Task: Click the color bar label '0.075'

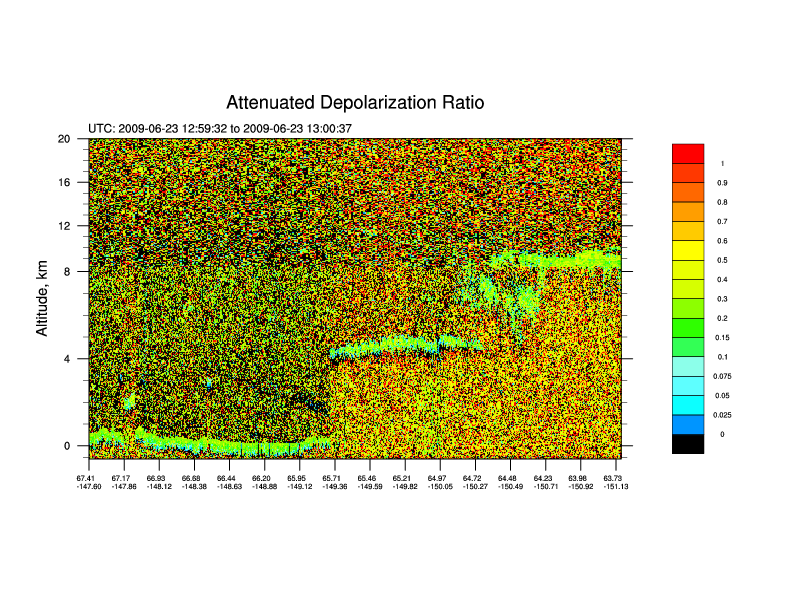Action: [722, 376]
